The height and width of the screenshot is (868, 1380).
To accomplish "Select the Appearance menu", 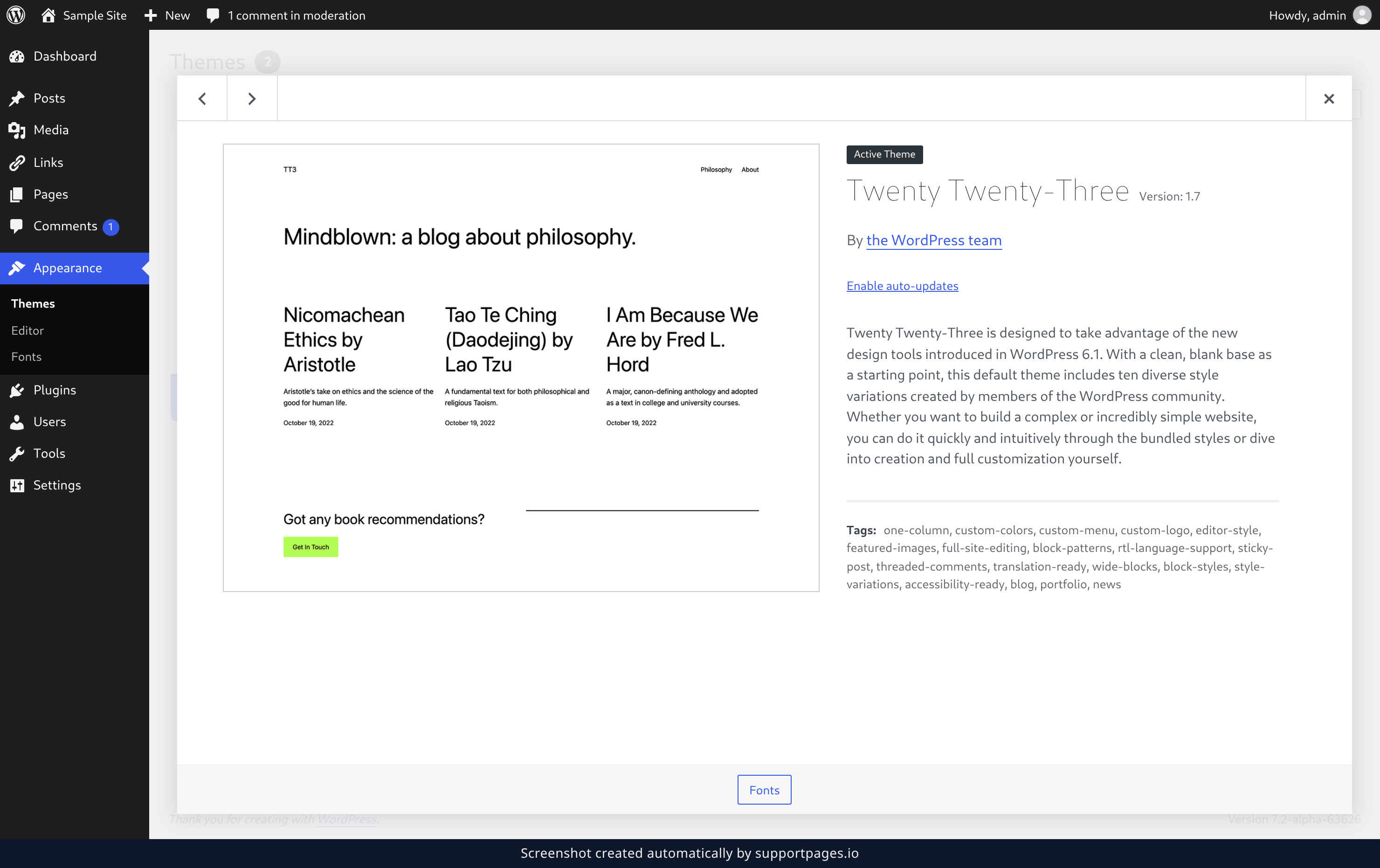I will (75, 268).
